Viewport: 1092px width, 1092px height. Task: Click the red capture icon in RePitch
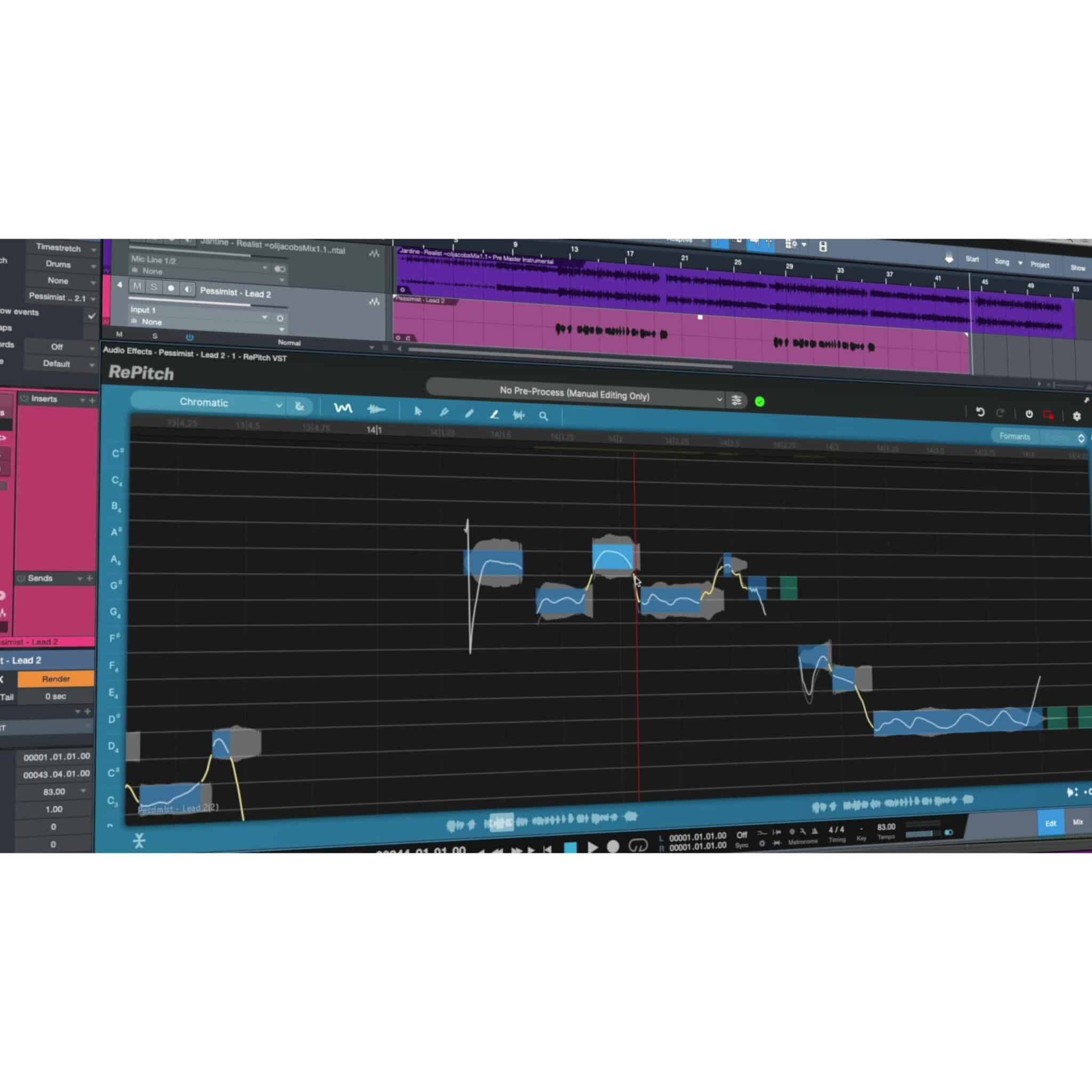click(x=1048, y=415)
